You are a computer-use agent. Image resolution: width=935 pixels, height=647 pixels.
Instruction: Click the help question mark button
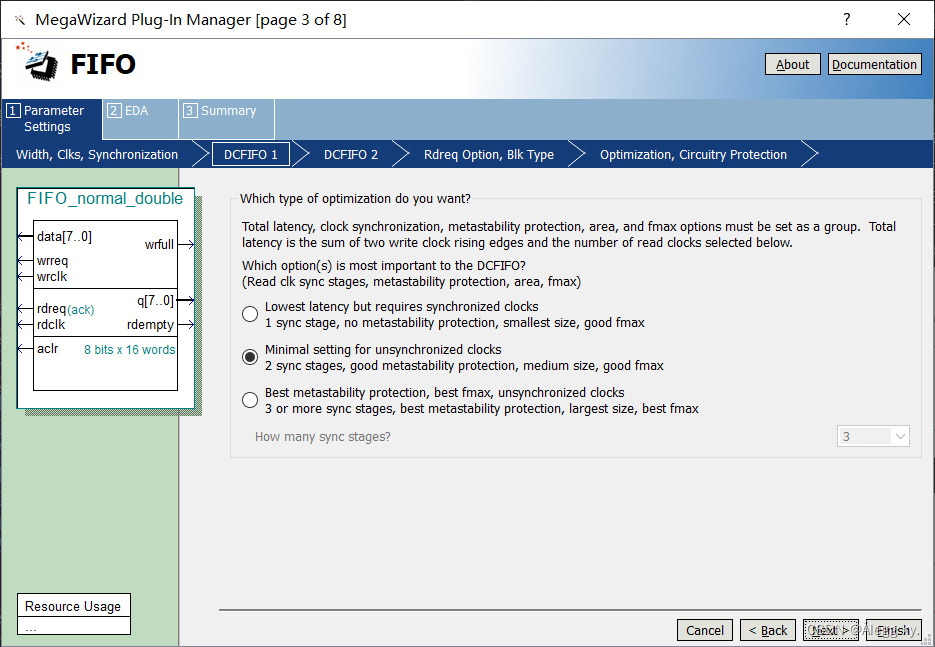point(847,19)
